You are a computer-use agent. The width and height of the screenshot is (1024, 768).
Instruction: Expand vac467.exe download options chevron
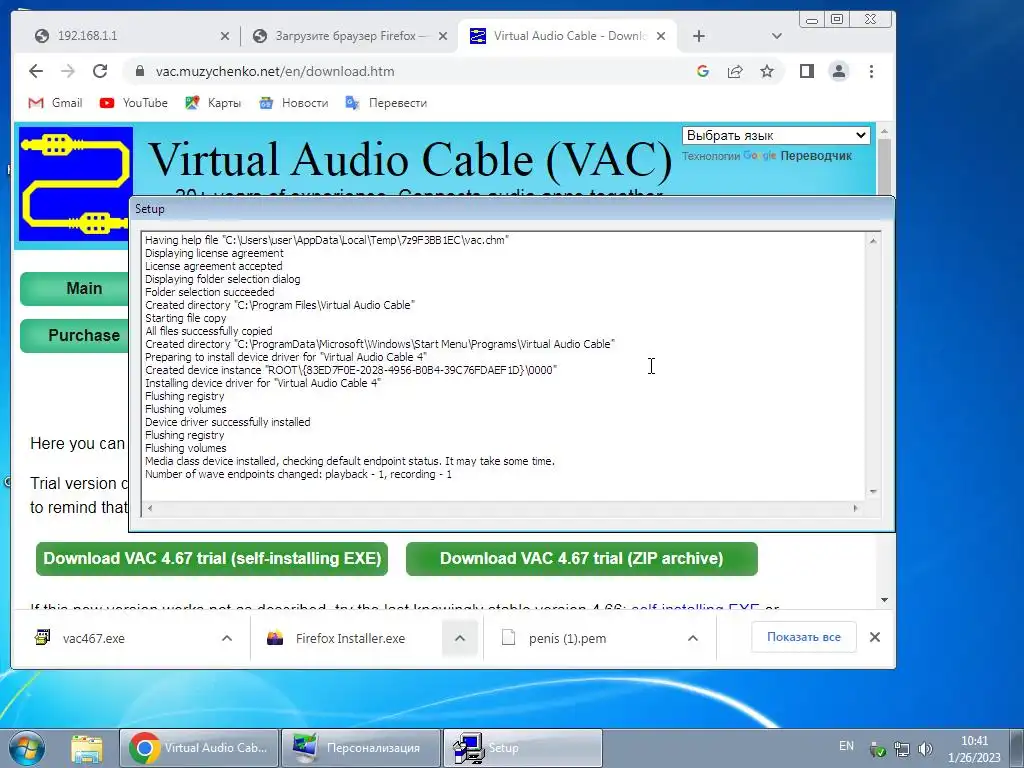(x=227, y=638)
